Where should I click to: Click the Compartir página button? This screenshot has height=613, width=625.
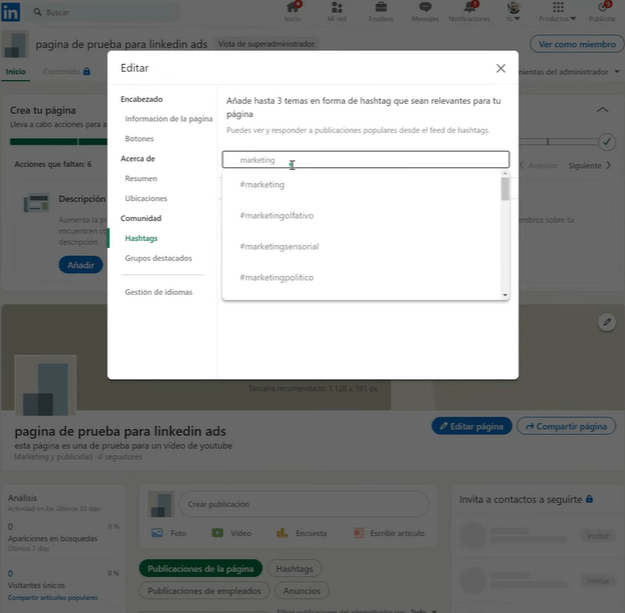pyautogui.click(x=566, y=426)
